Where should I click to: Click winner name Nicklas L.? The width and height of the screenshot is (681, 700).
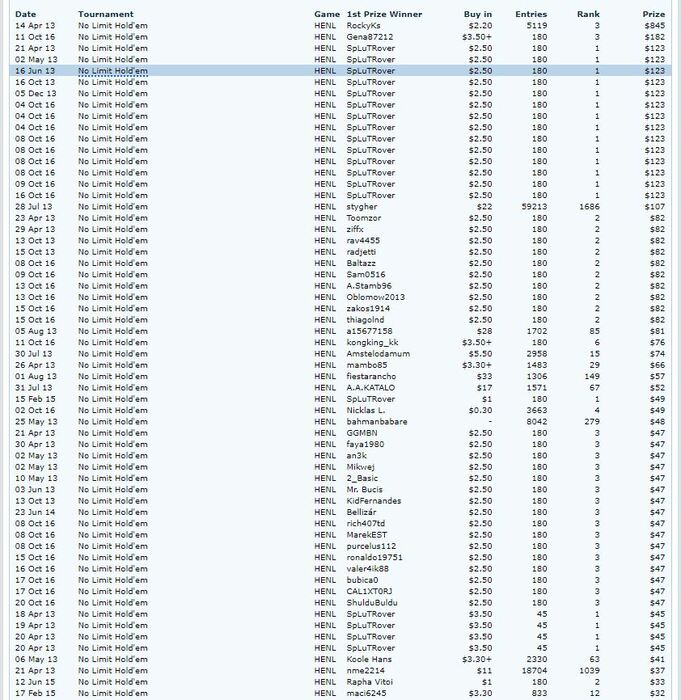click(x=366, y=411)
